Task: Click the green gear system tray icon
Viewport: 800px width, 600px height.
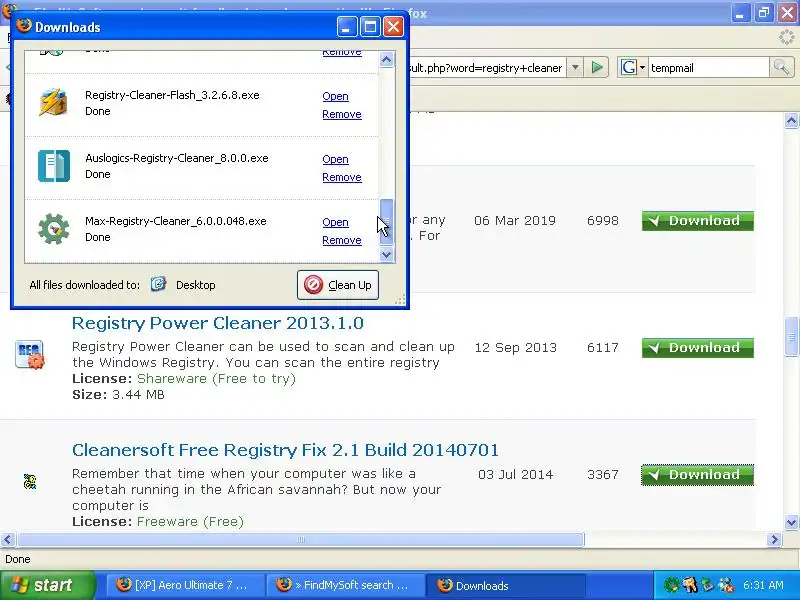Action: [x=671, y=585]
